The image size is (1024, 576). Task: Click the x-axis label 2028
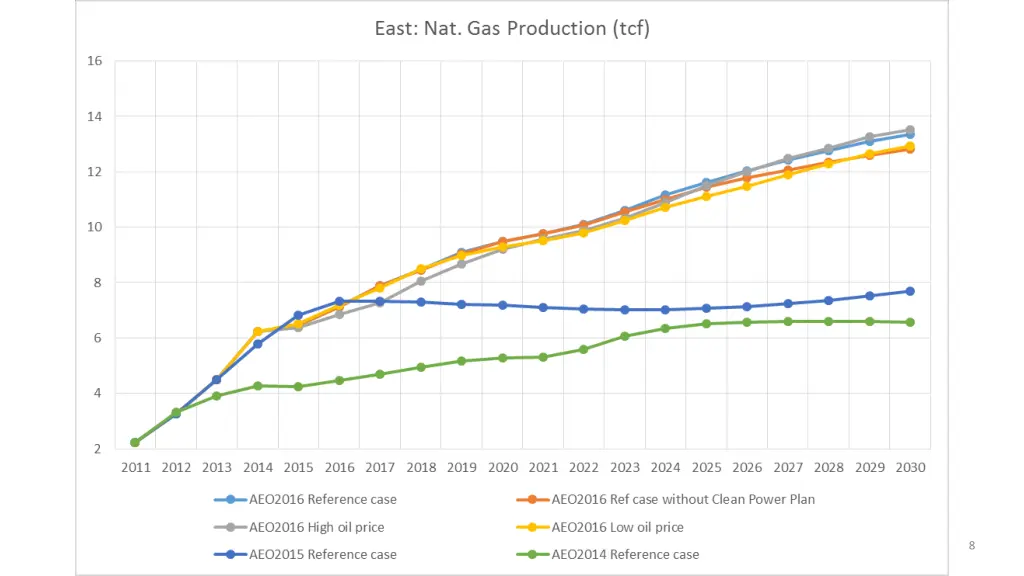click(829, 468)
